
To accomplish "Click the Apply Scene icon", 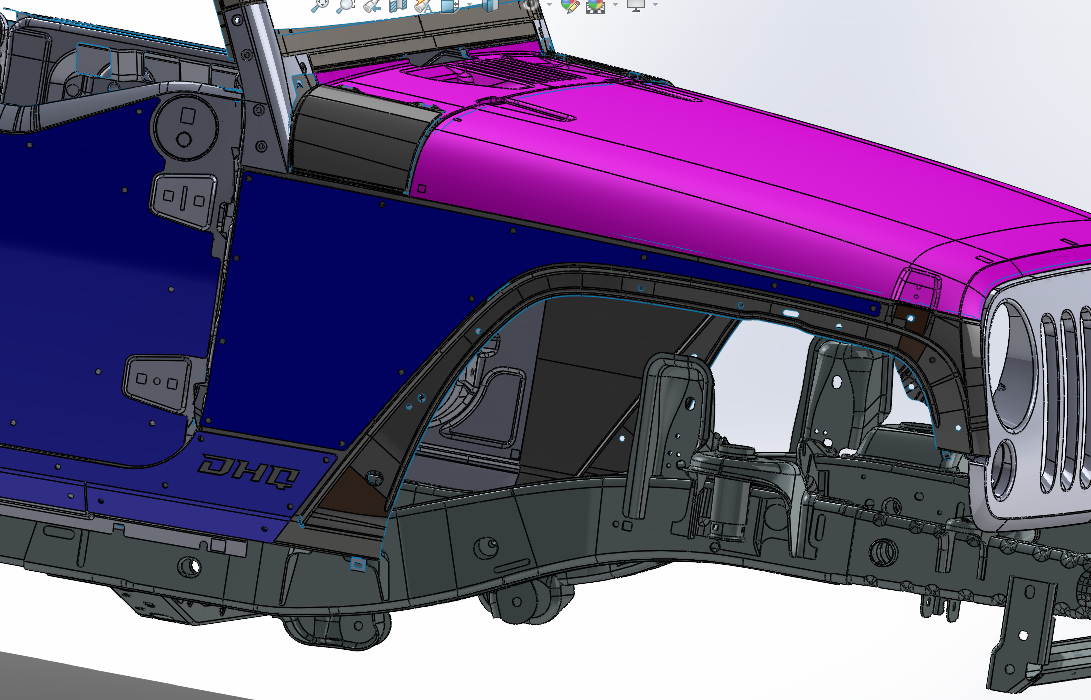I will [595, 5].
